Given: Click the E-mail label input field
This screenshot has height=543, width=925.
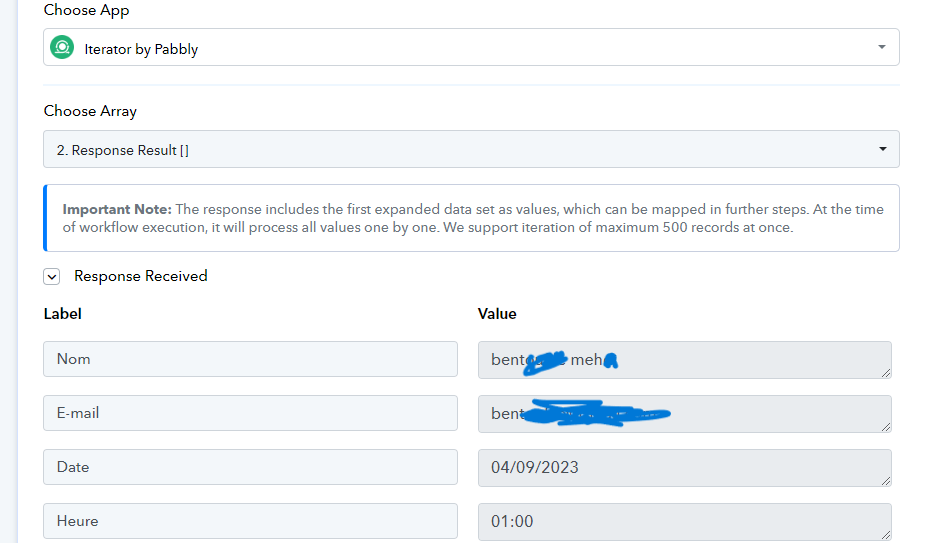Looking at the screenshot, I should point(250,413).
